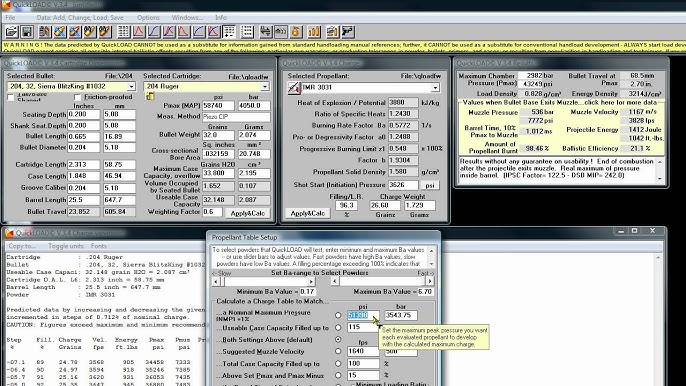Click right arrow of Maximum Ba slider
Image resolution: width=686 pixels, height=386 pixels.
(430, 281)
